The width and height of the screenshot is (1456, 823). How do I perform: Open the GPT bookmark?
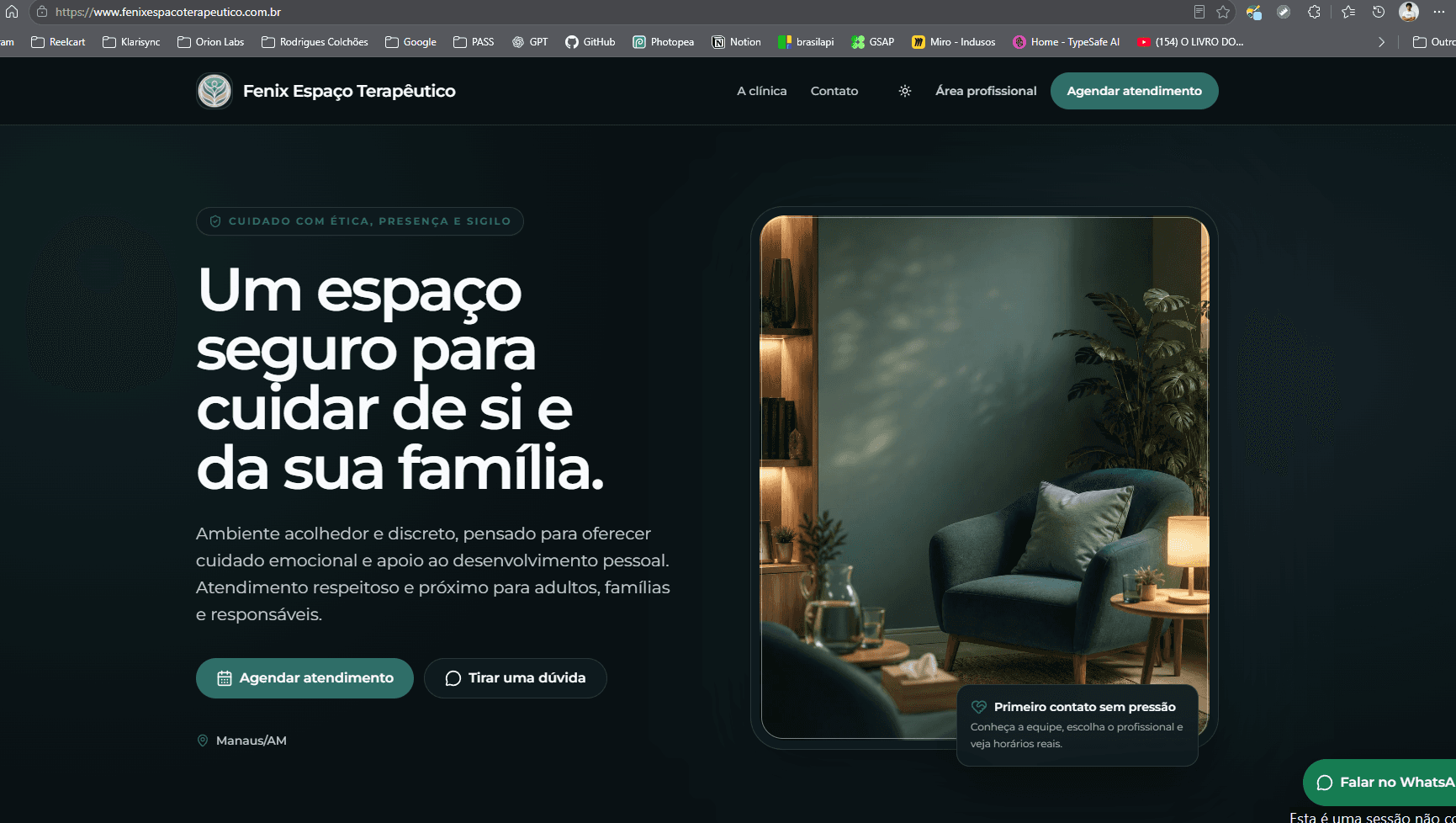click(530, 42)
